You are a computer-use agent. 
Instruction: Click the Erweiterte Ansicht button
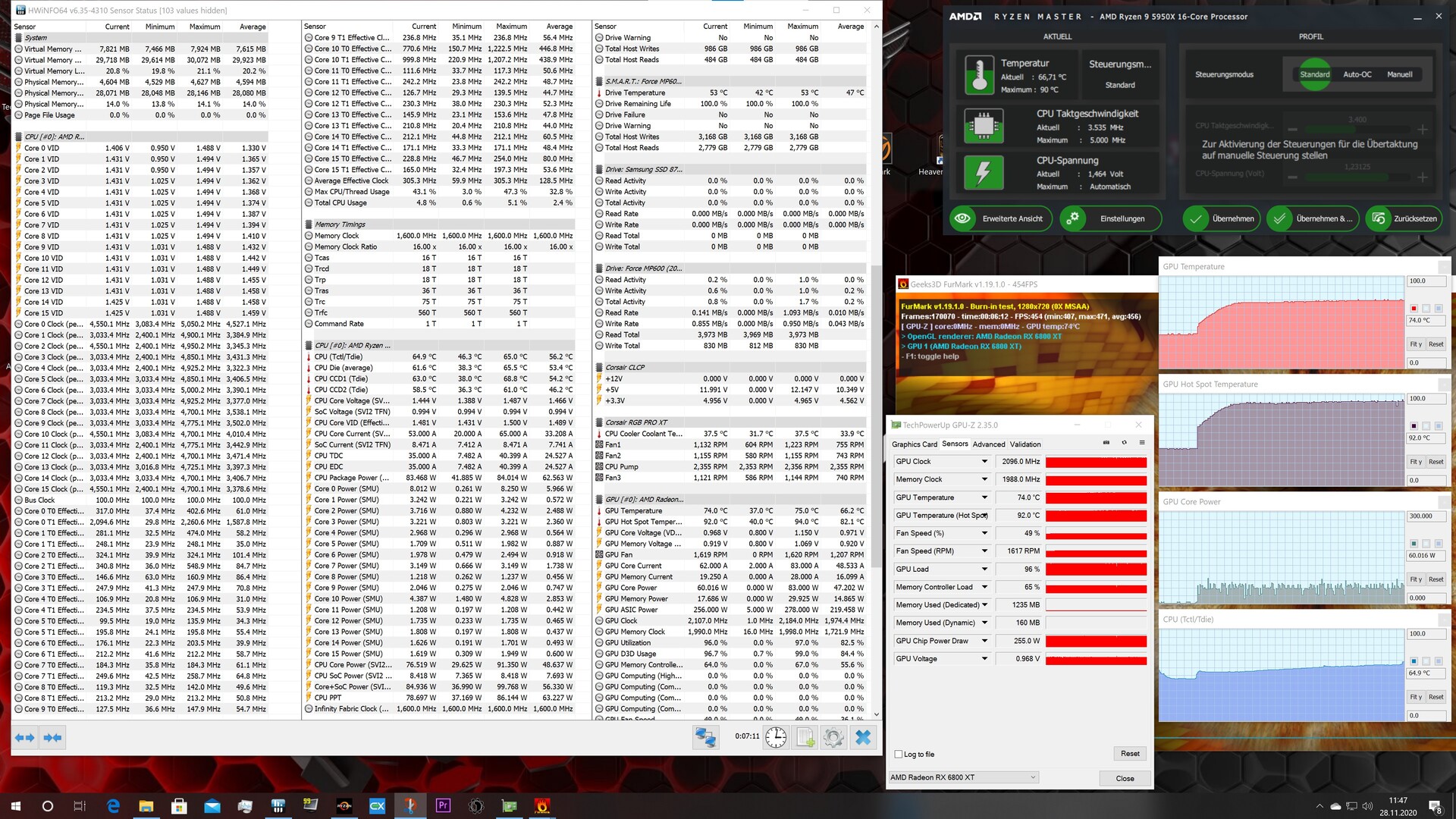click(999, 219)
